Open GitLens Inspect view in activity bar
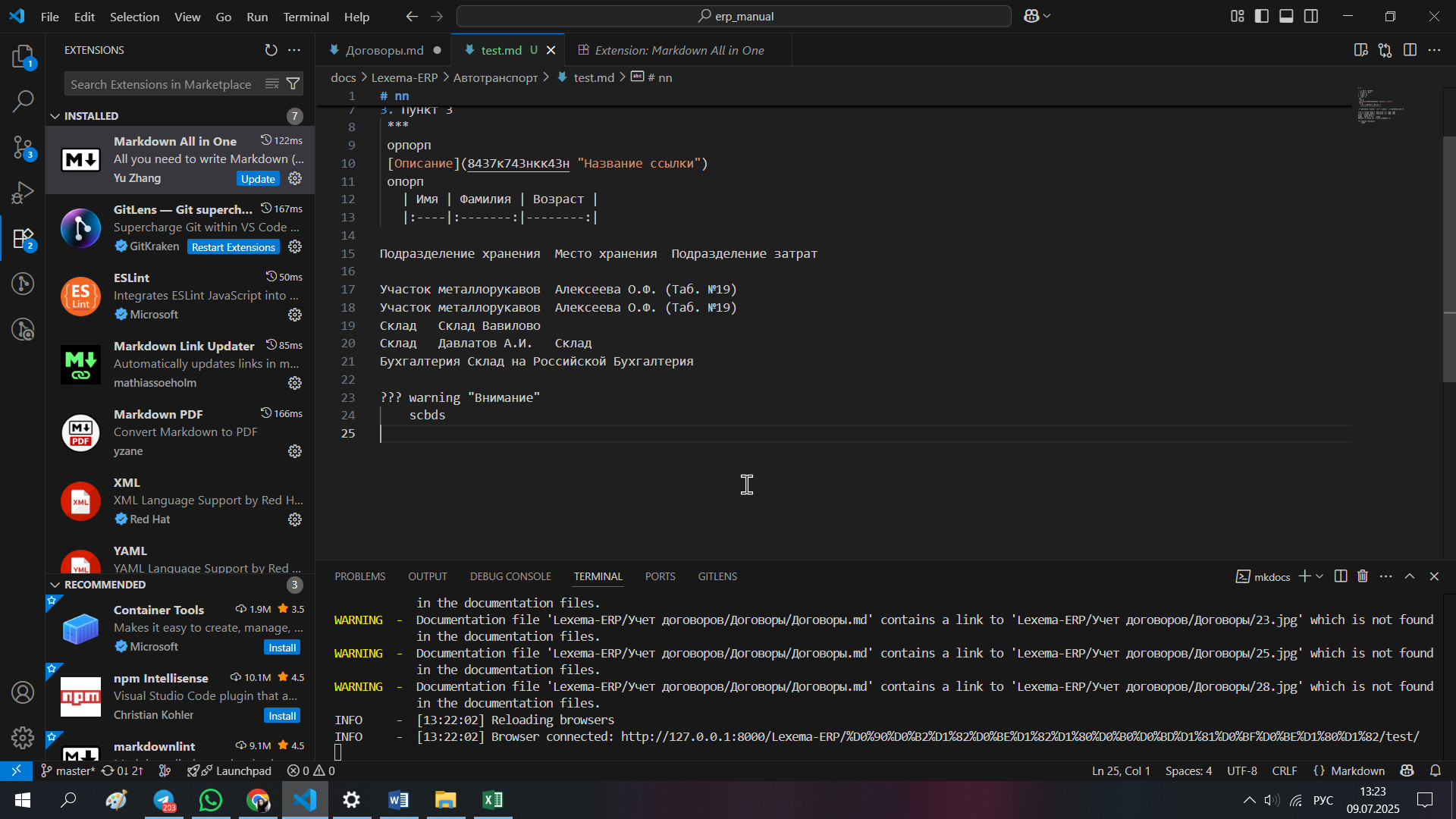 [23, 329]
